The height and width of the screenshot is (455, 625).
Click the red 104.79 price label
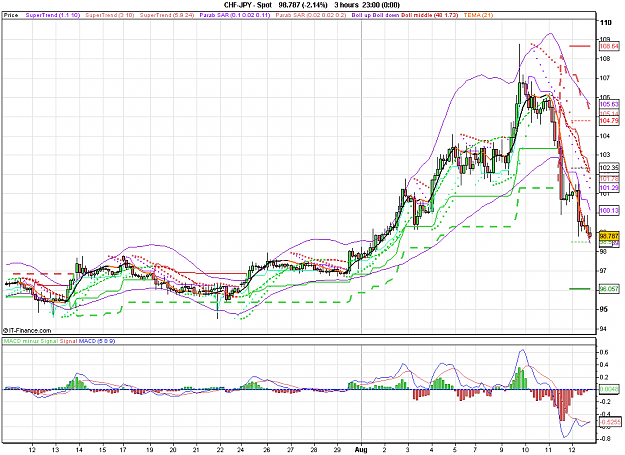(609, 121)
